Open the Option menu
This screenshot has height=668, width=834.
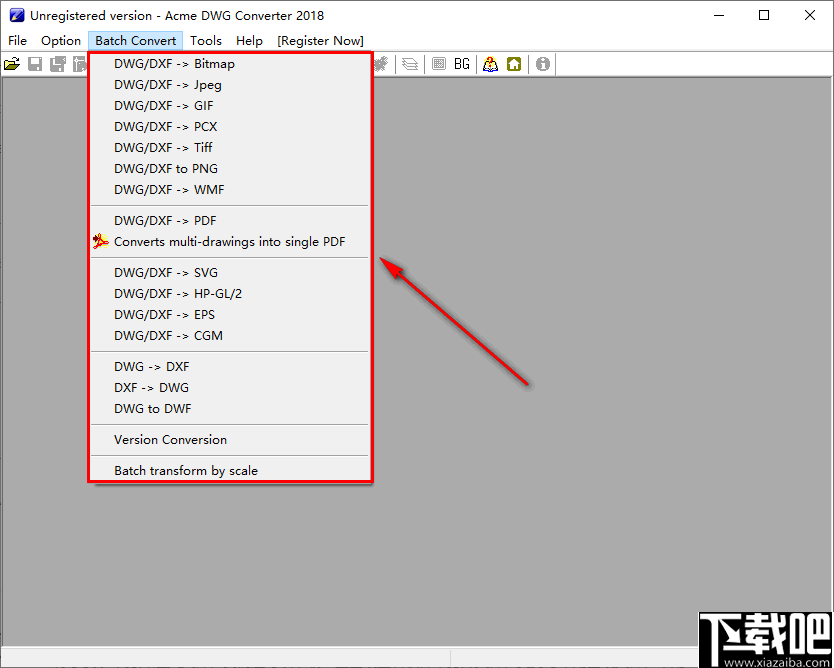coord(60,40)
